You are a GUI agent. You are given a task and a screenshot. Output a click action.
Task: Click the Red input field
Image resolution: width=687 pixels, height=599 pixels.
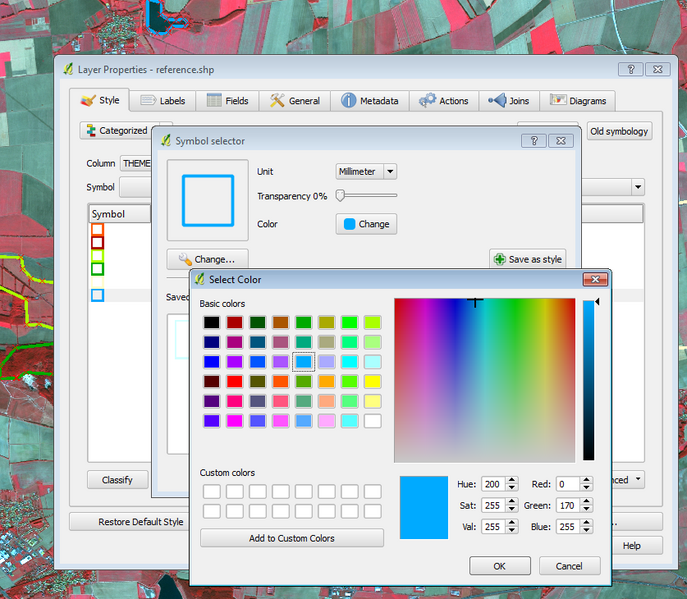568,484
